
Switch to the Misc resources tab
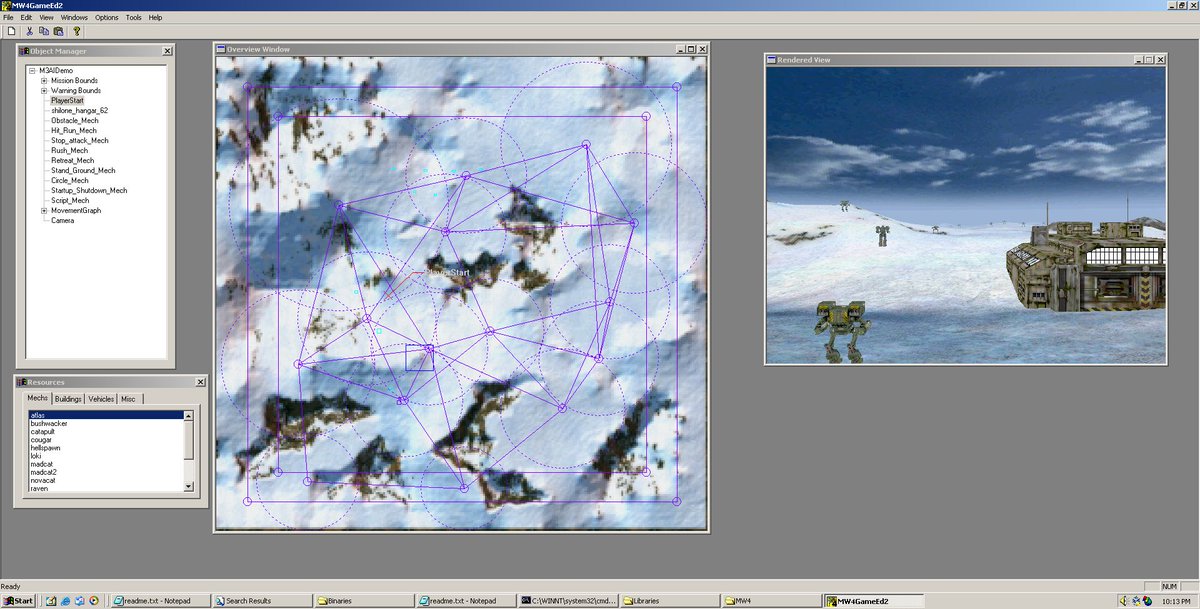tap(128, 398)
